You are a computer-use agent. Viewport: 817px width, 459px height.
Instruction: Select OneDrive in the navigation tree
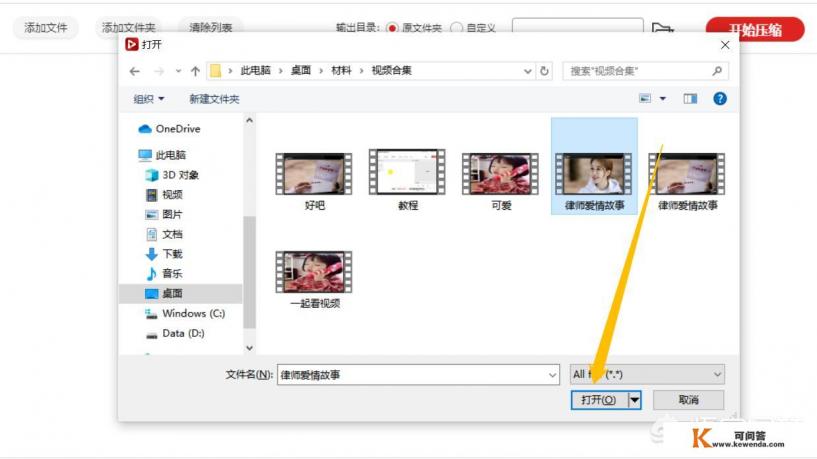(169, 129)
